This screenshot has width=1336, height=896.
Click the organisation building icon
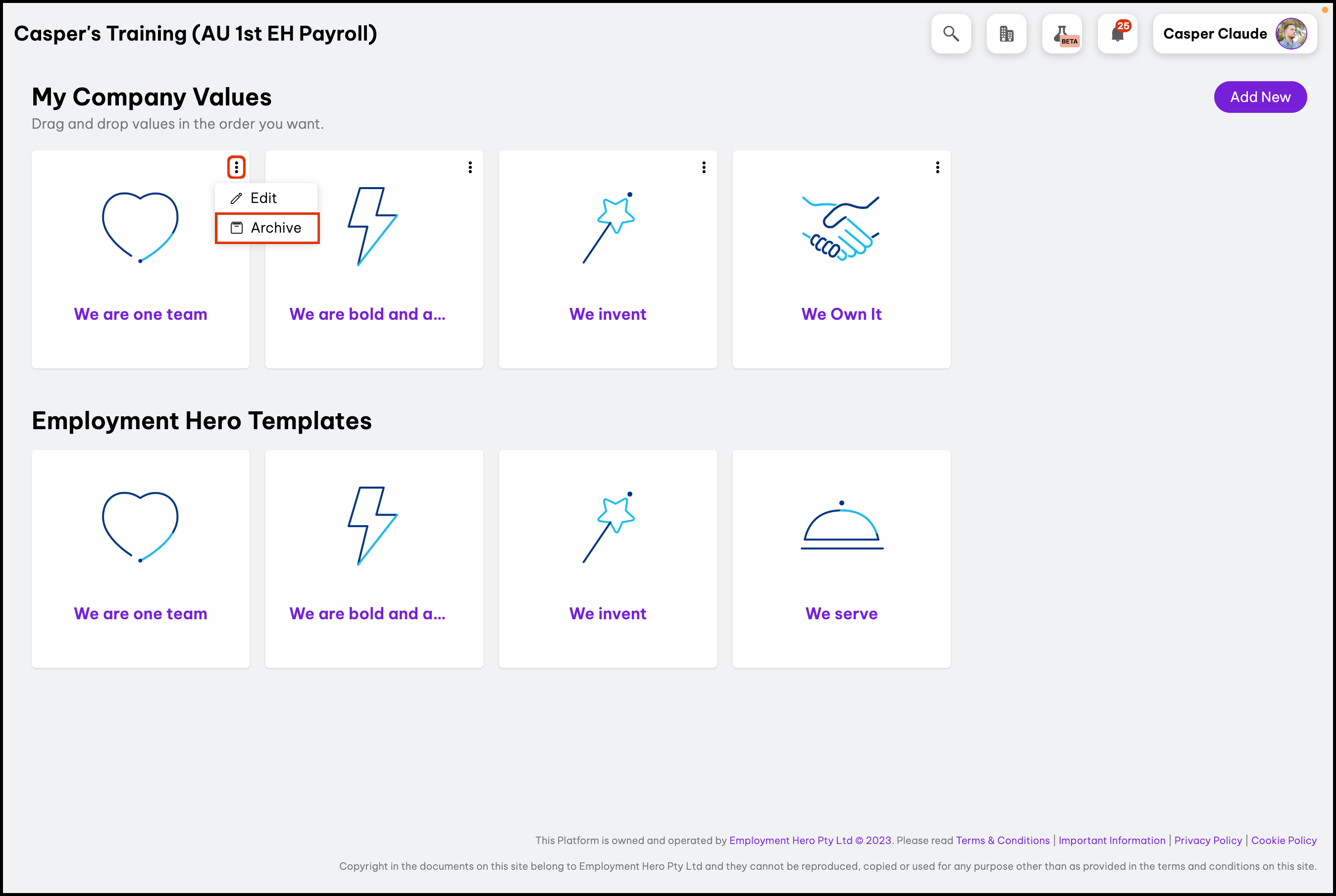(x=1006, y=34)
